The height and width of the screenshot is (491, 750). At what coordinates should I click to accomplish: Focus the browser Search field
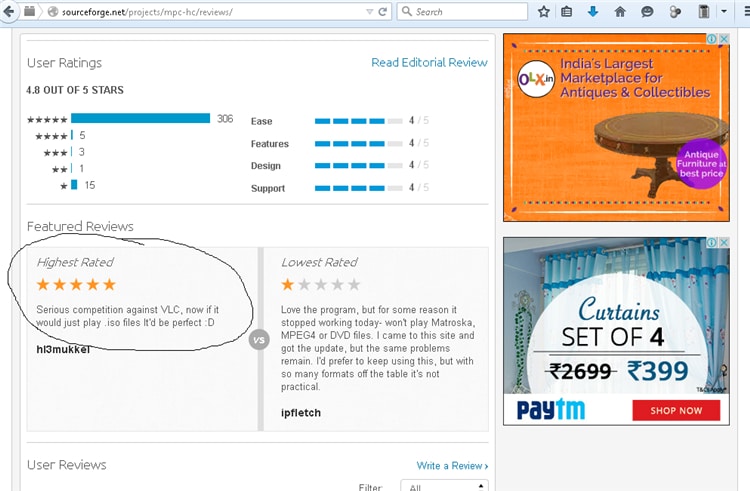[462, 11]
